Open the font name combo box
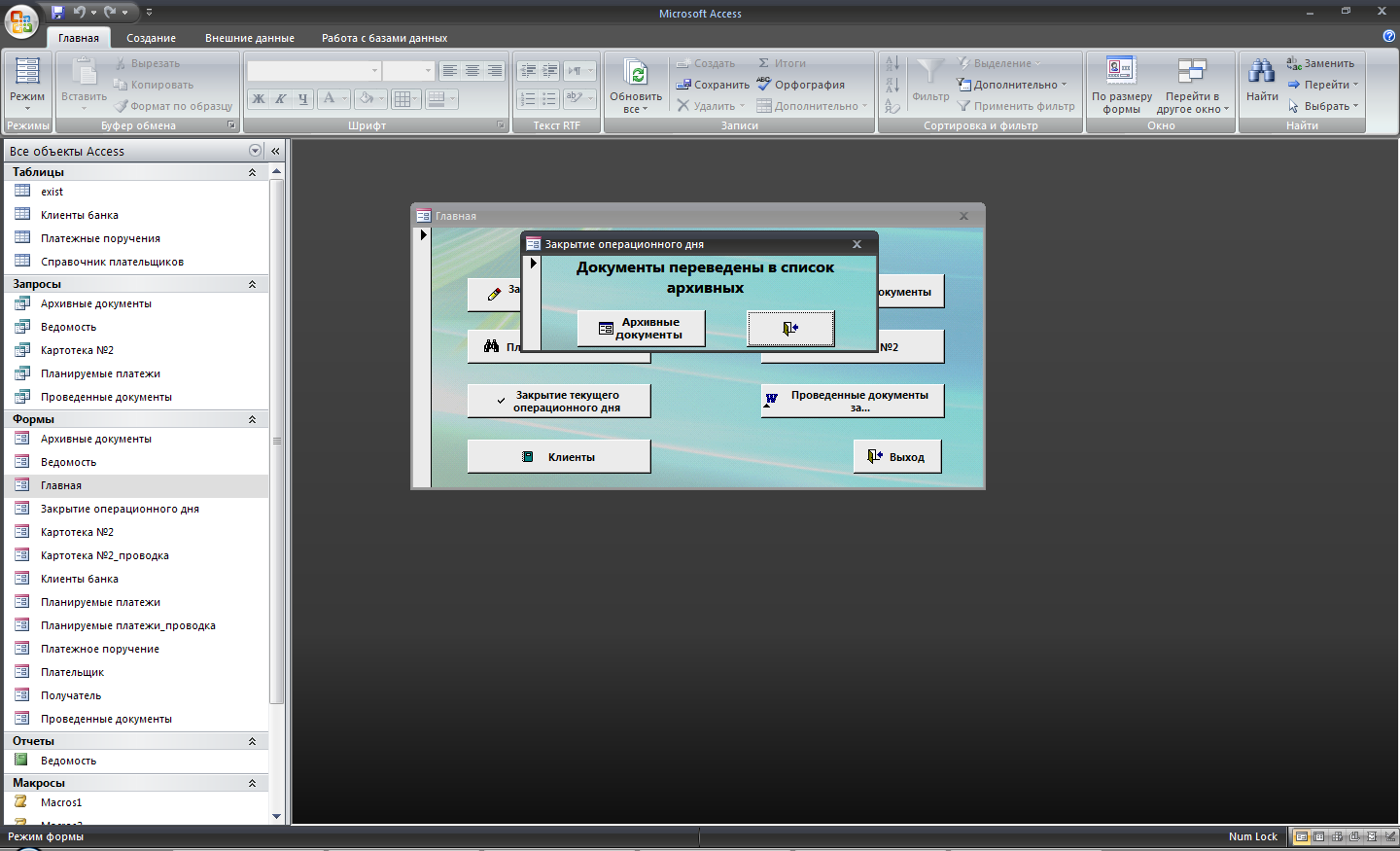 [313, 71]
